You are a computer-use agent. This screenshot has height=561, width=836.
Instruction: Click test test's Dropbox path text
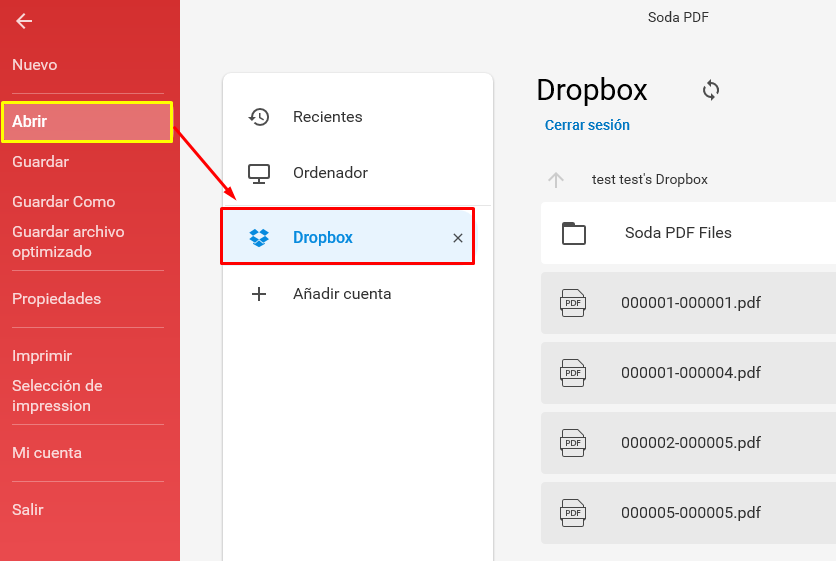649,180
